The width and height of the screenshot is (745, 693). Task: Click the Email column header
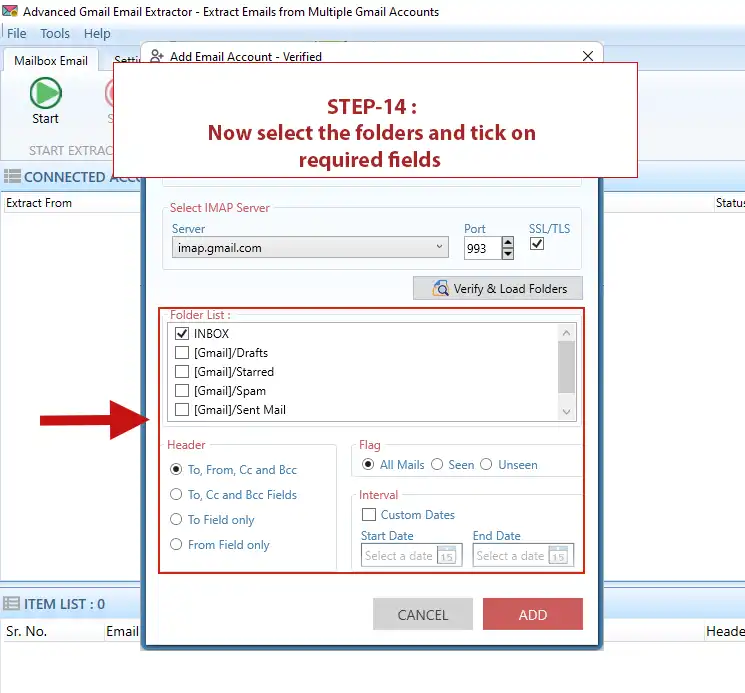click(x=122, y=631)
